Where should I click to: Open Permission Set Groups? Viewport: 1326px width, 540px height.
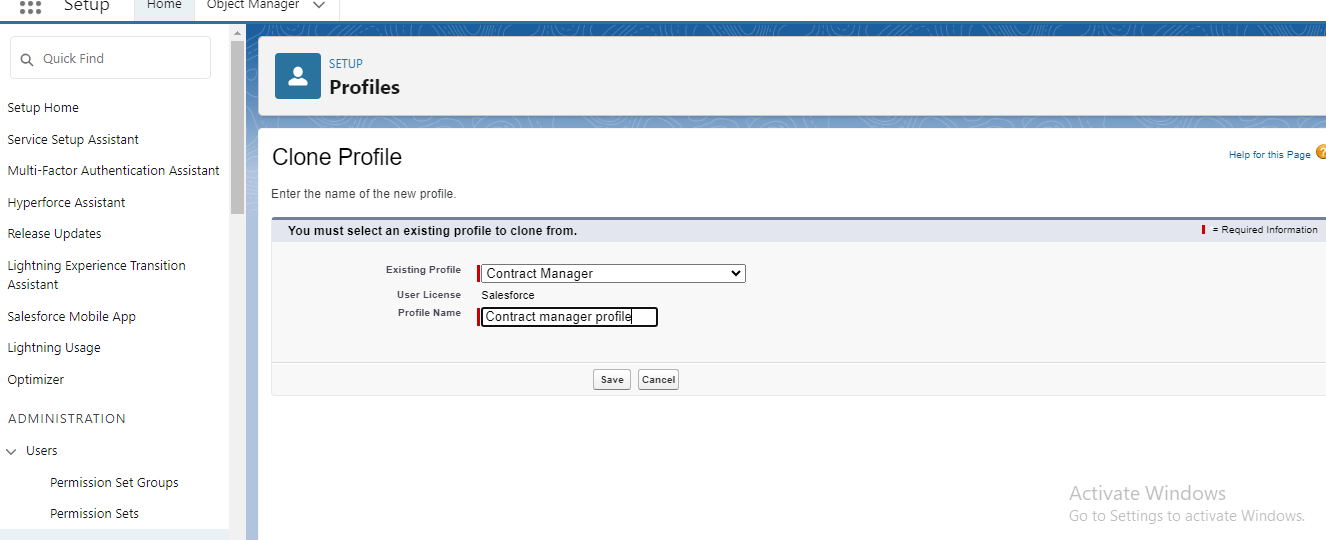(x=114, y=483)
